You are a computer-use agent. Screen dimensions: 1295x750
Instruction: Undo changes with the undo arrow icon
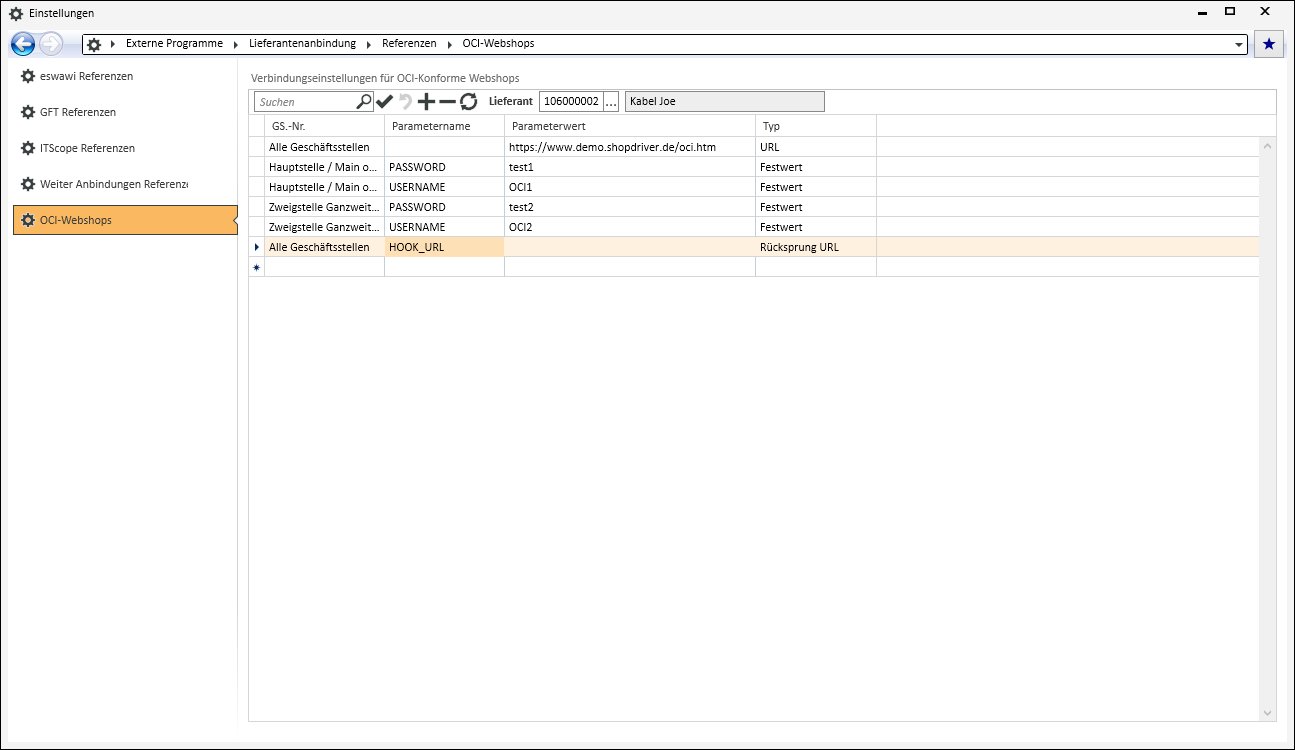point(406,101)
